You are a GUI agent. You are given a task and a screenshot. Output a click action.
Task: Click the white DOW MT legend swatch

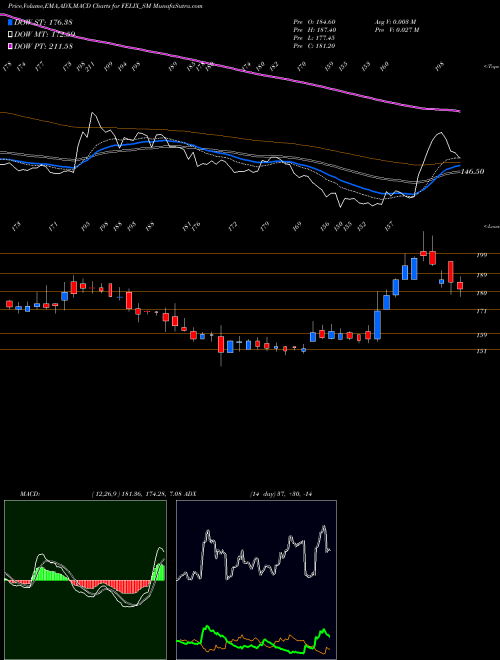coord(11,34)
